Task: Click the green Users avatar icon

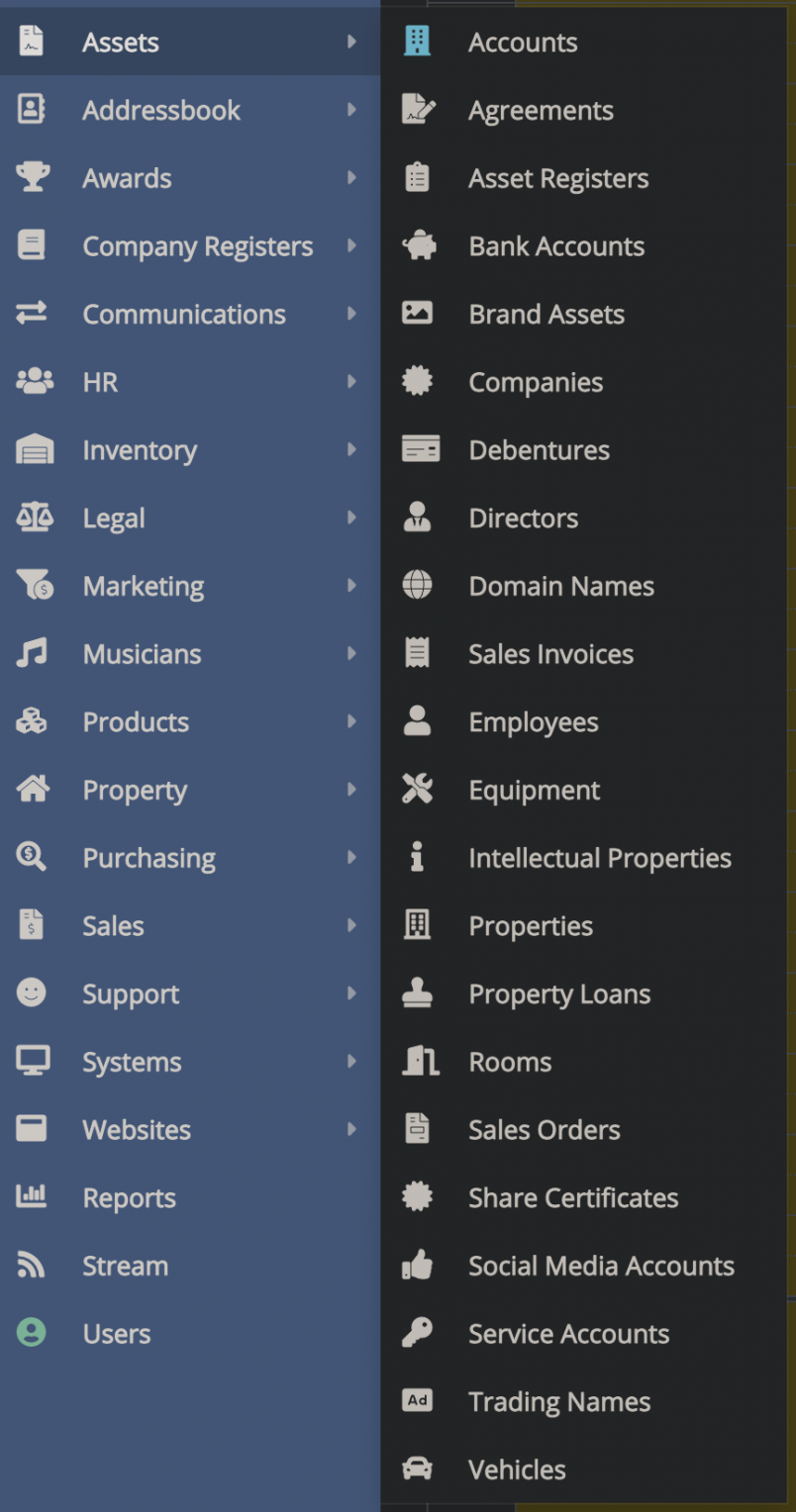Action: point(32,1333)
